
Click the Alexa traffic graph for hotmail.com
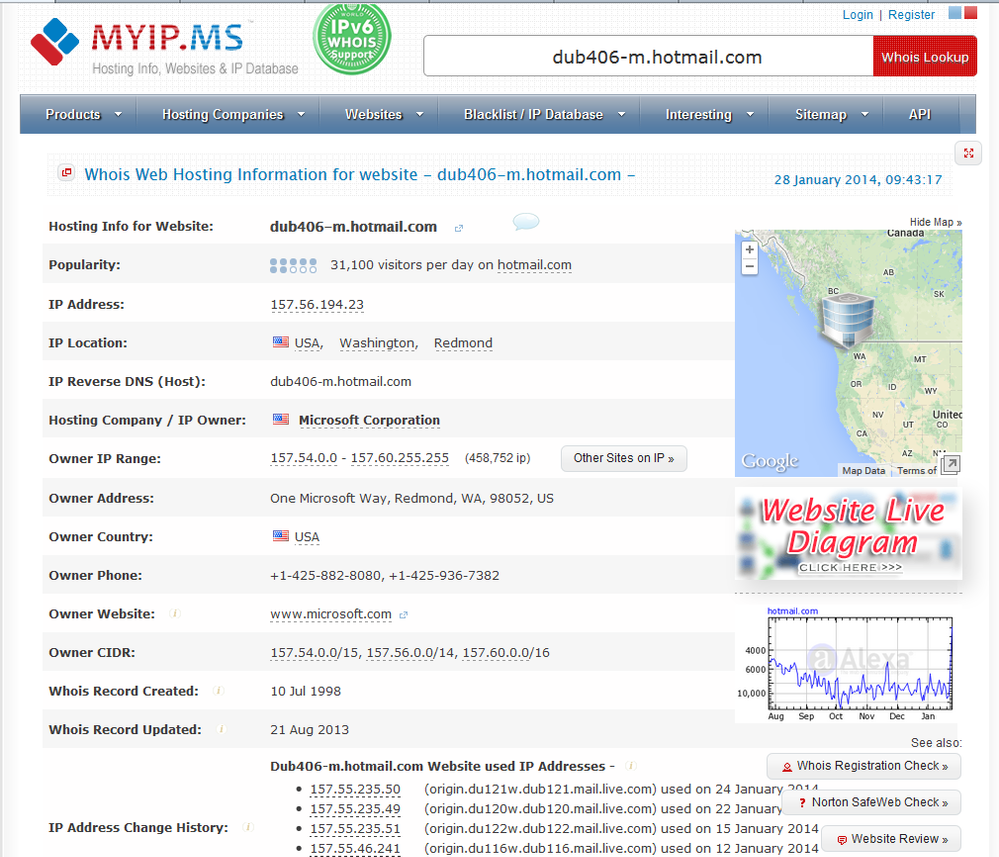[x=849, y=664]
